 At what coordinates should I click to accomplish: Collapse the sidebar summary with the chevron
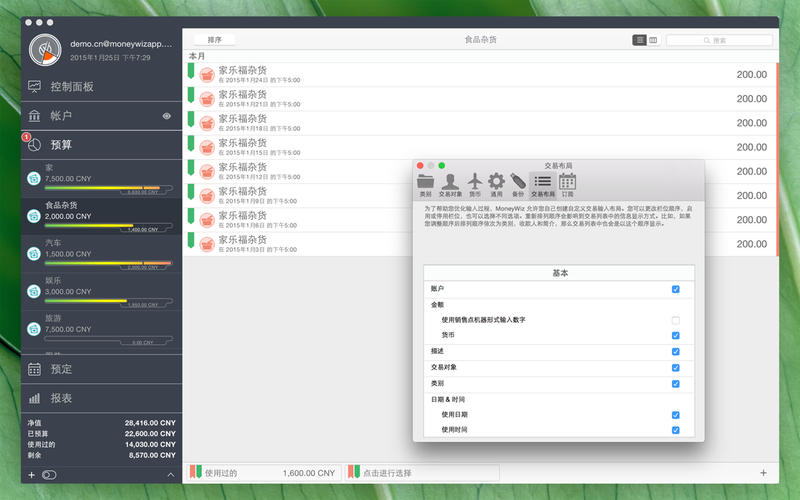click(170, 474)
